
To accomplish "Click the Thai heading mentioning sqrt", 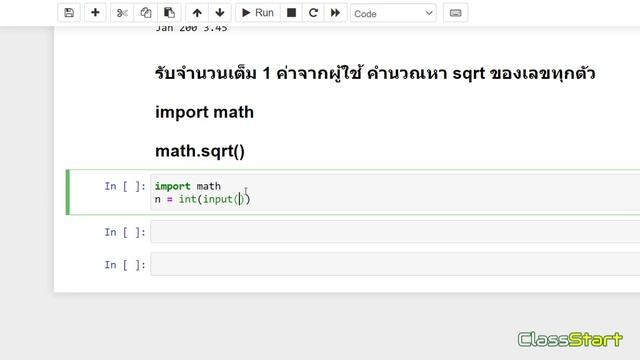I will click(375, 73).
